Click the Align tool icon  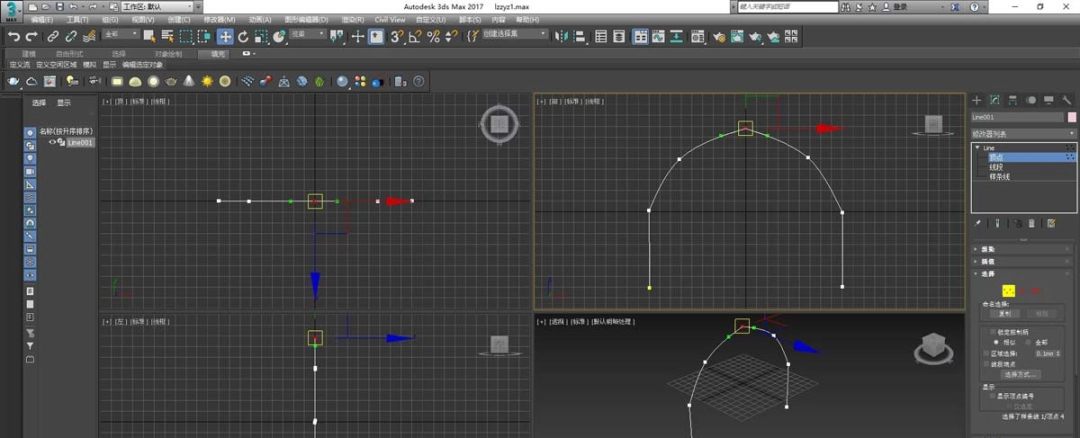coord(579,36)
